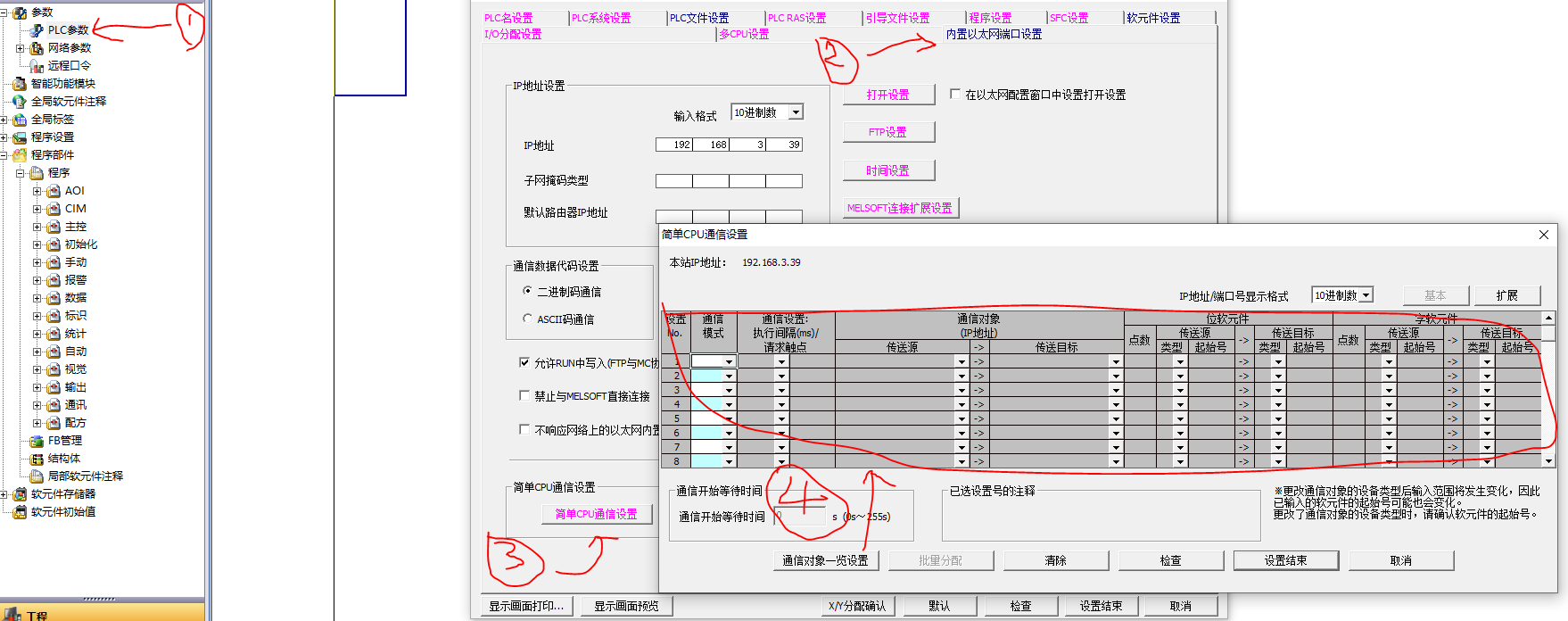Switch to PLC系统设置 tab
Image resolution: width=1568 pixels, height=621 pixels.
pyautogui.click(x=600, y=18)
